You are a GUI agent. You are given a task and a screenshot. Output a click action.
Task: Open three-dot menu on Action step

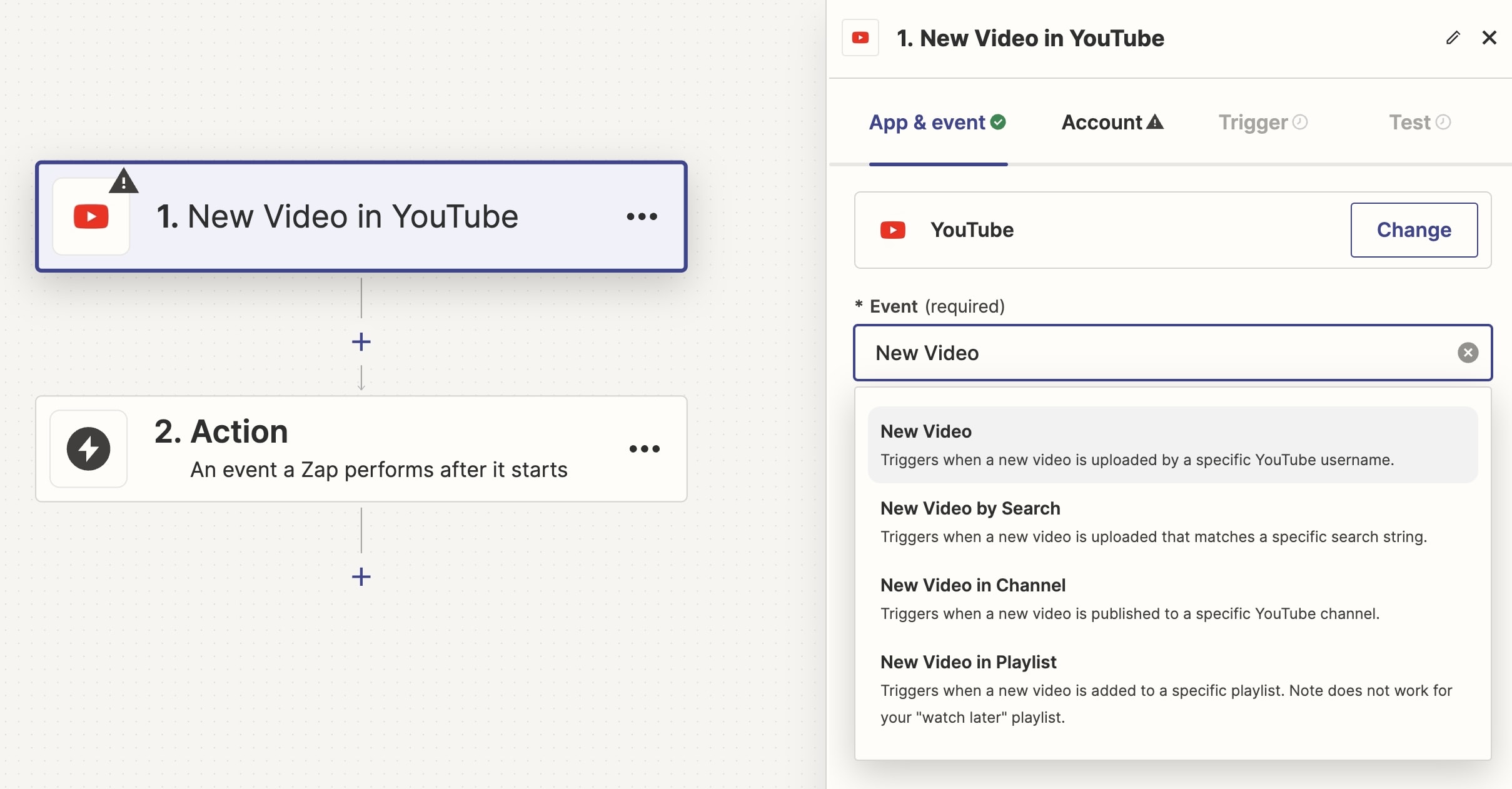point(644,449)
